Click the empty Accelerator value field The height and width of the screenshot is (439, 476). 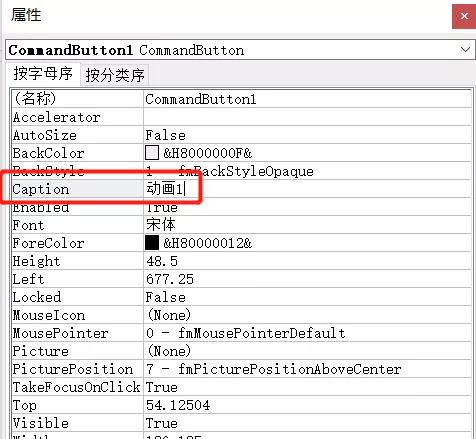click(x=308, y=117)
